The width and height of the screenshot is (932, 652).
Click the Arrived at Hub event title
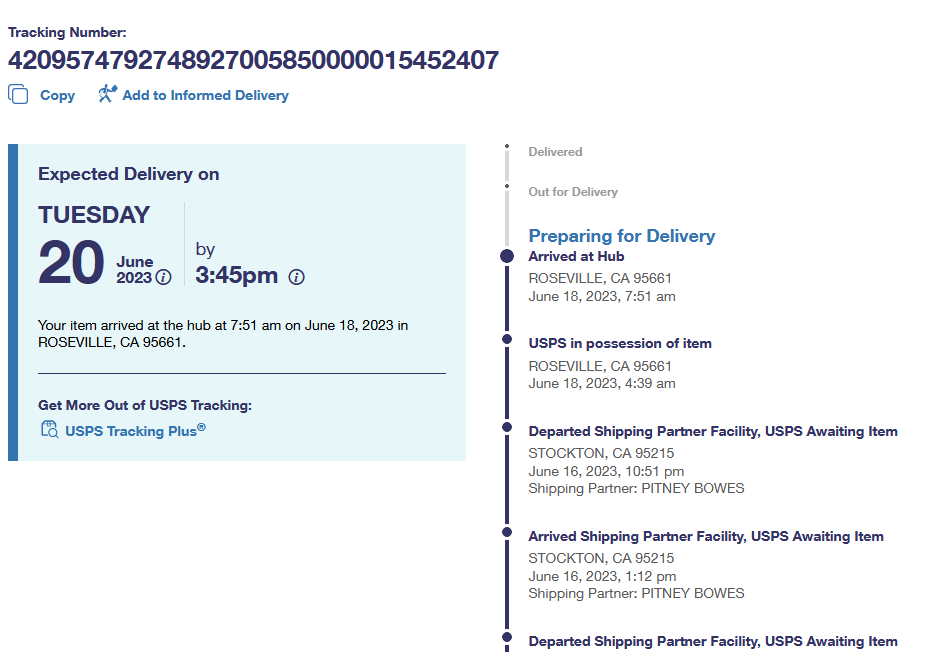[576, 257]
